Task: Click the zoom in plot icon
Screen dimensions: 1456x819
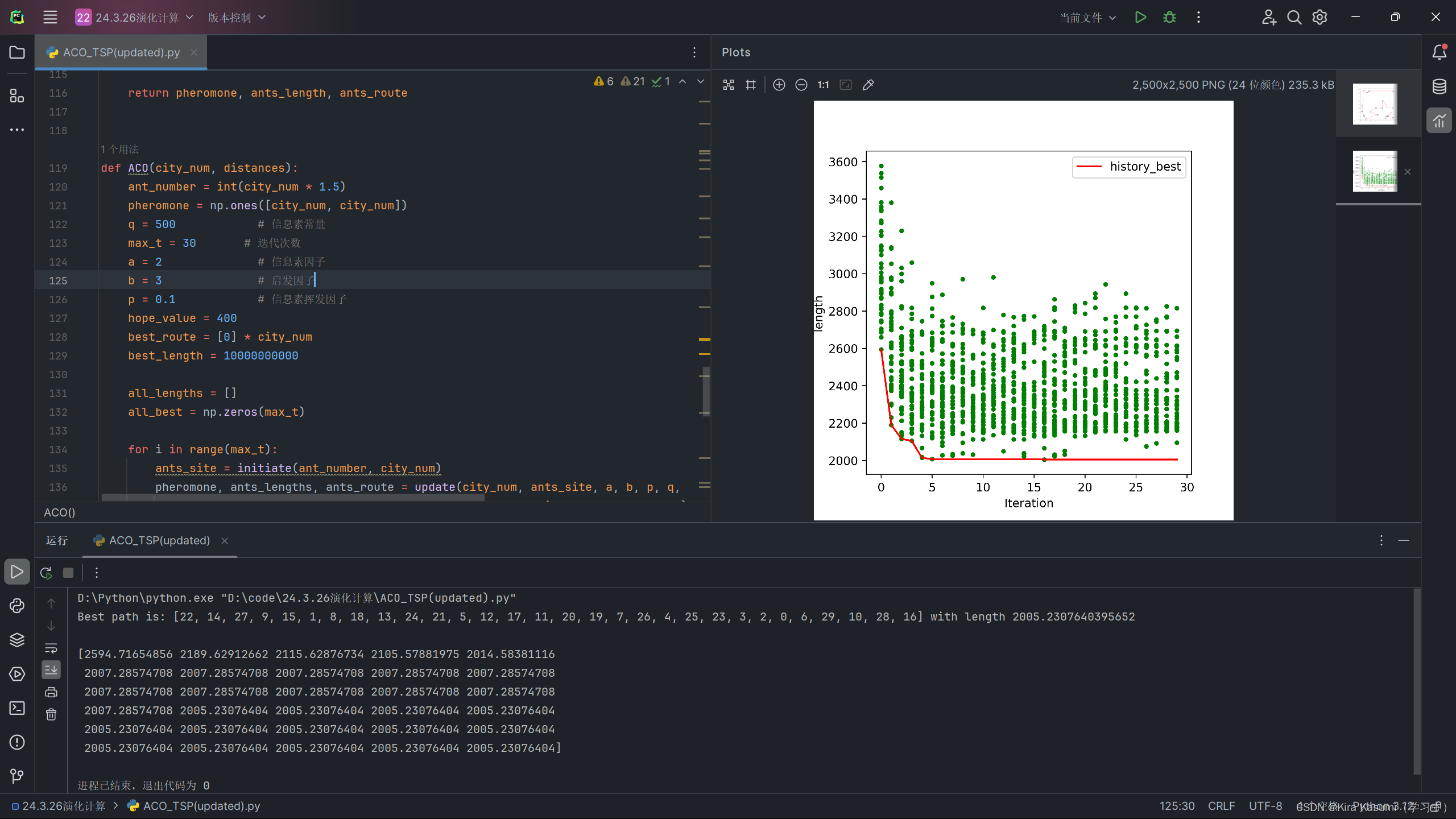Action: [779, 85]
